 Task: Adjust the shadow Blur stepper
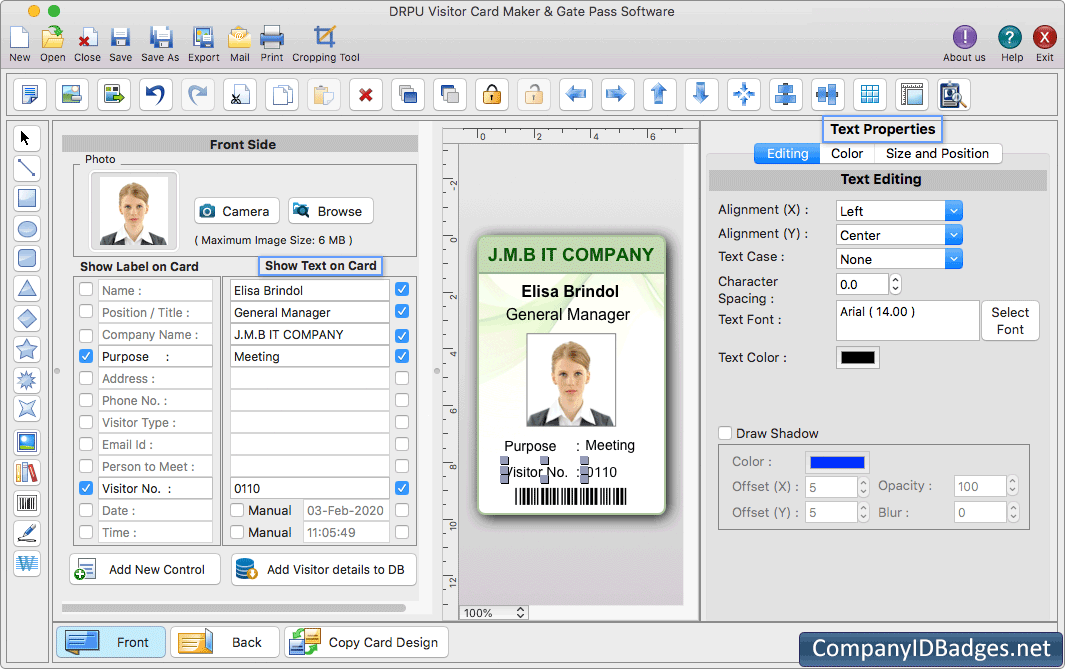[x=1012, y=512]
